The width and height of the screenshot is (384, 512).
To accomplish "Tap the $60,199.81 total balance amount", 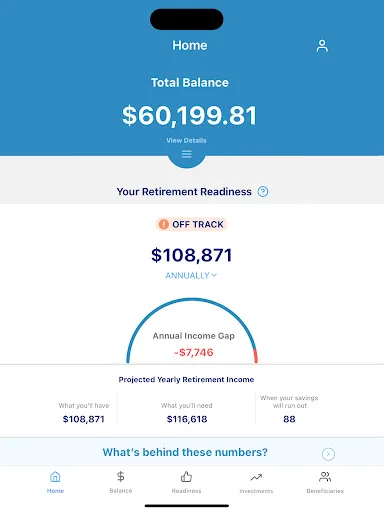I will pyautogui.click(x=189, y=116).
